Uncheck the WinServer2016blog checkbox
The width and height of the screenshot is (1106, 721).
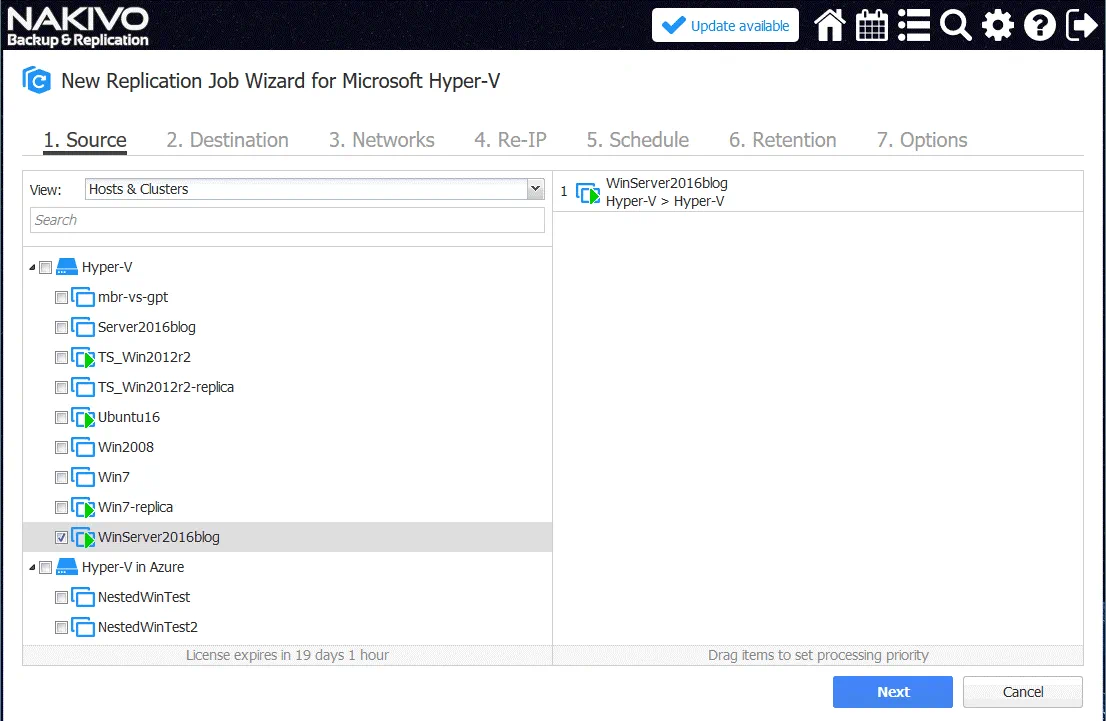click(62, 537)
